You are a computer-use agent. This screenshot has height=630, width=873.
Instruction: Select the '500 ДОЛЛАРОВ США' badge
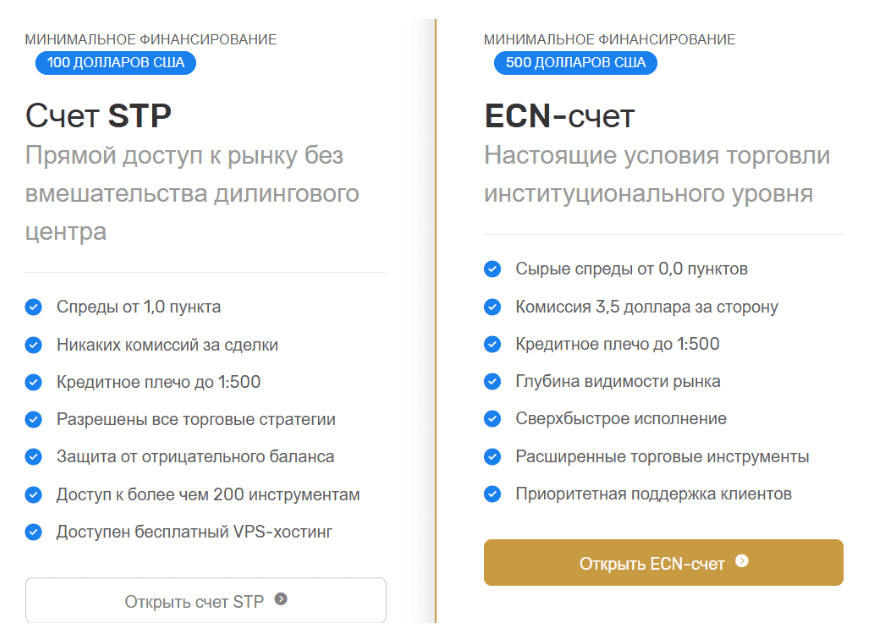click(575, 63)
